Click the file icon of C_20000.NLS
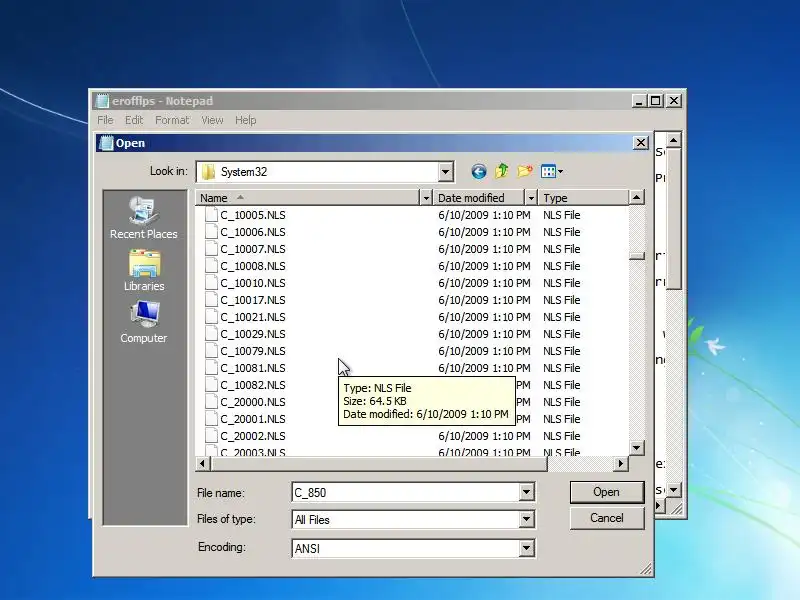The image size is (800, 600). (211, 402)
